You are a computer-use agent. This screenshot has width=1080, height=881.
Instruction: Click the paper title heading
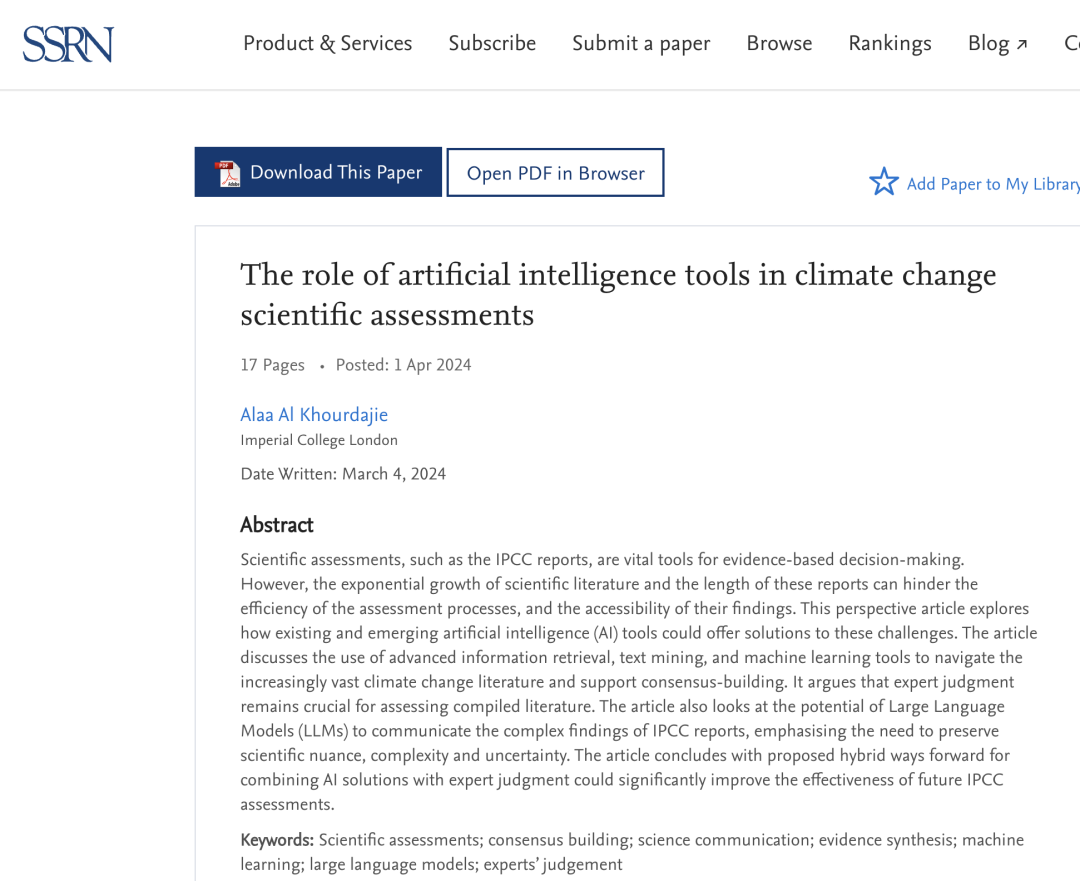tap(618, 294)
